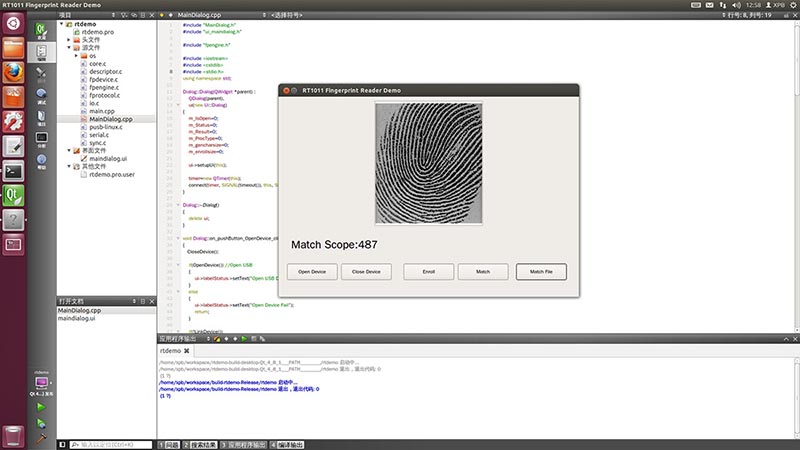Open System Settings launcher icon
This screenshot has height=450, width=800.
pos(13,122)
